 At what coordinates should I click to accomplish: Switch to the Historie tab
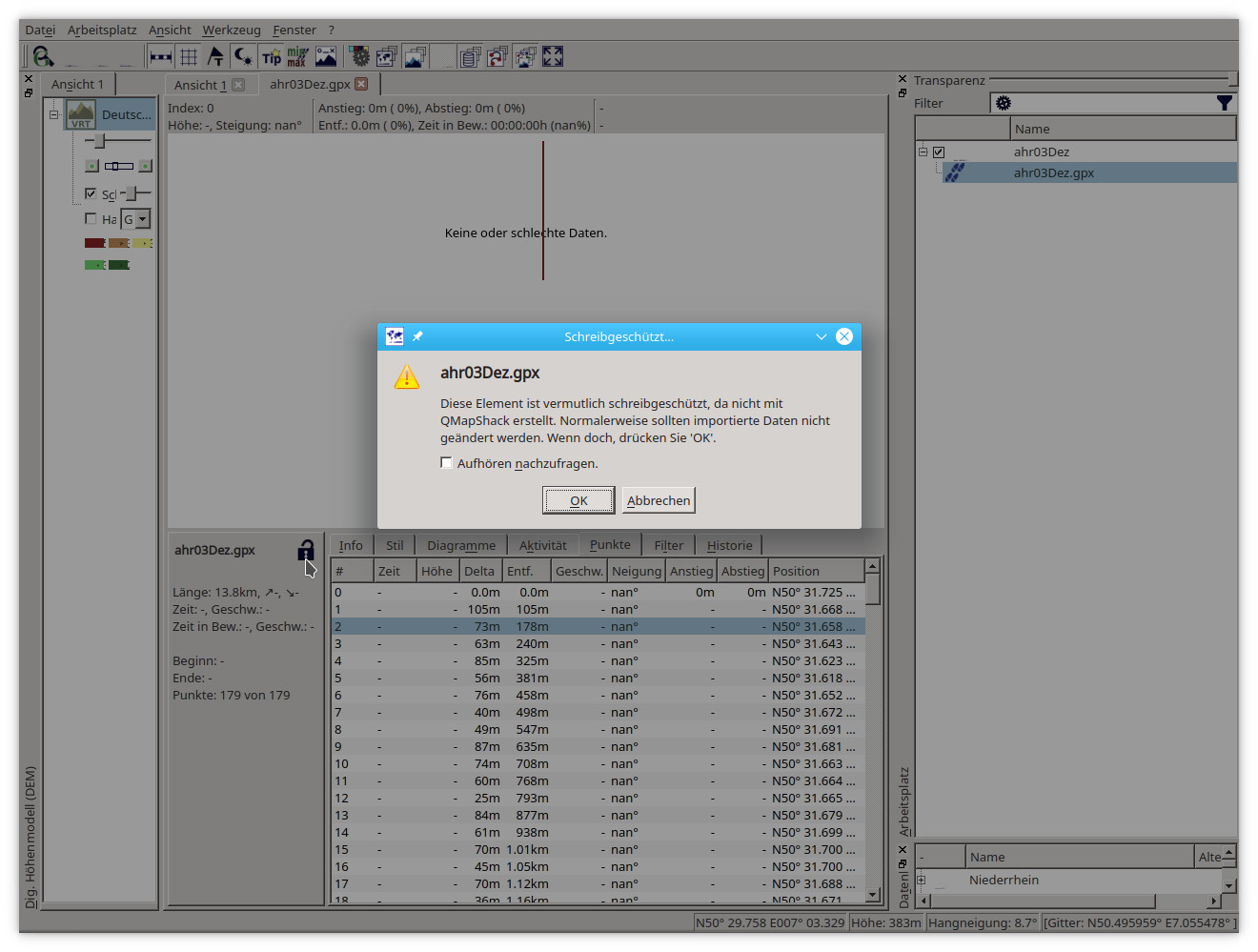pos(730,545)
